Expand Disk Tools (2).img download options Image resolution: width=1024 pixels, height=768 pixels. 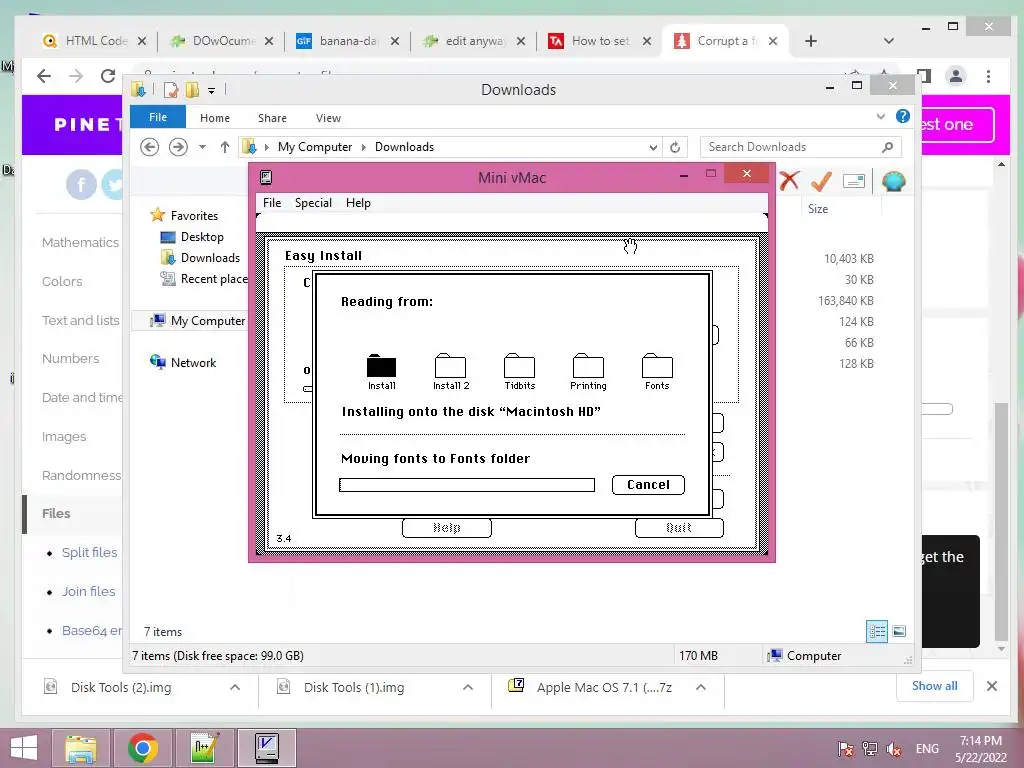pyautogui.click(x=235, y=687)
